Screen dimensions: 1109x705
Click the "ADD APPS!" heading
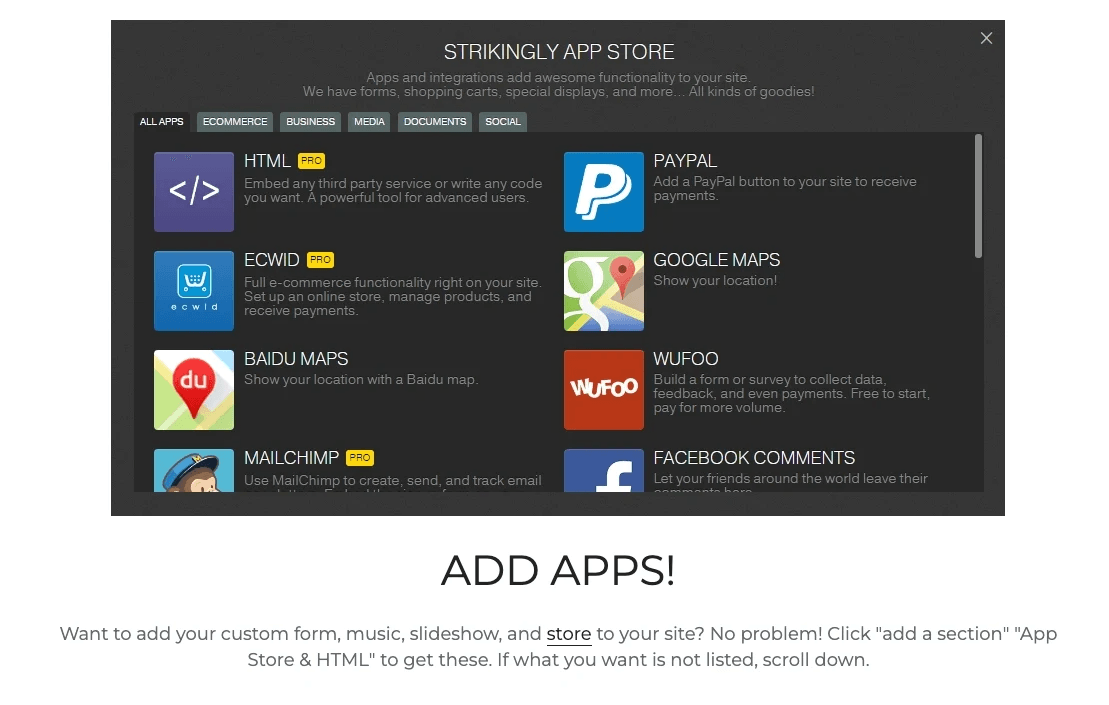point(558,570)
